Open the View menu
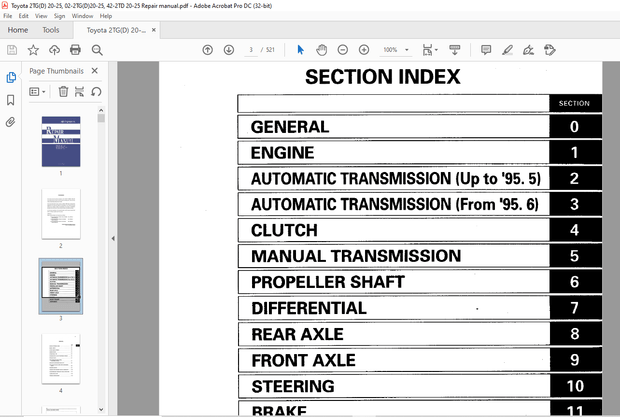 click(41, 16)
